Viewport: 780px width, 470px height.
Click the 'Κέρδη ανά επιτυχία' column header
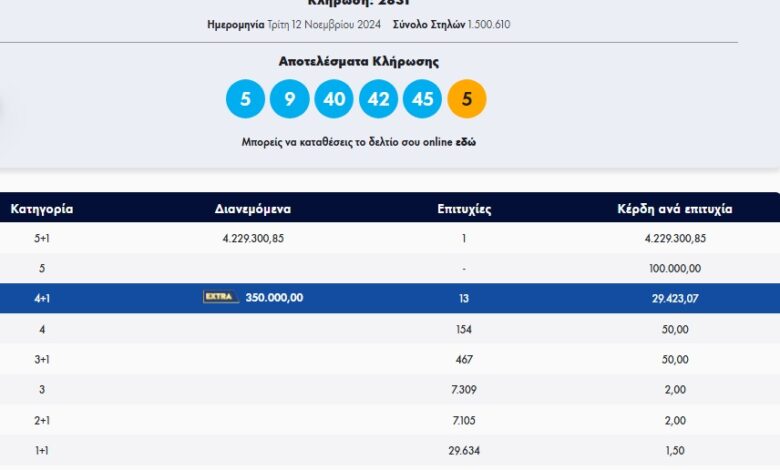[x=675, y=209]
